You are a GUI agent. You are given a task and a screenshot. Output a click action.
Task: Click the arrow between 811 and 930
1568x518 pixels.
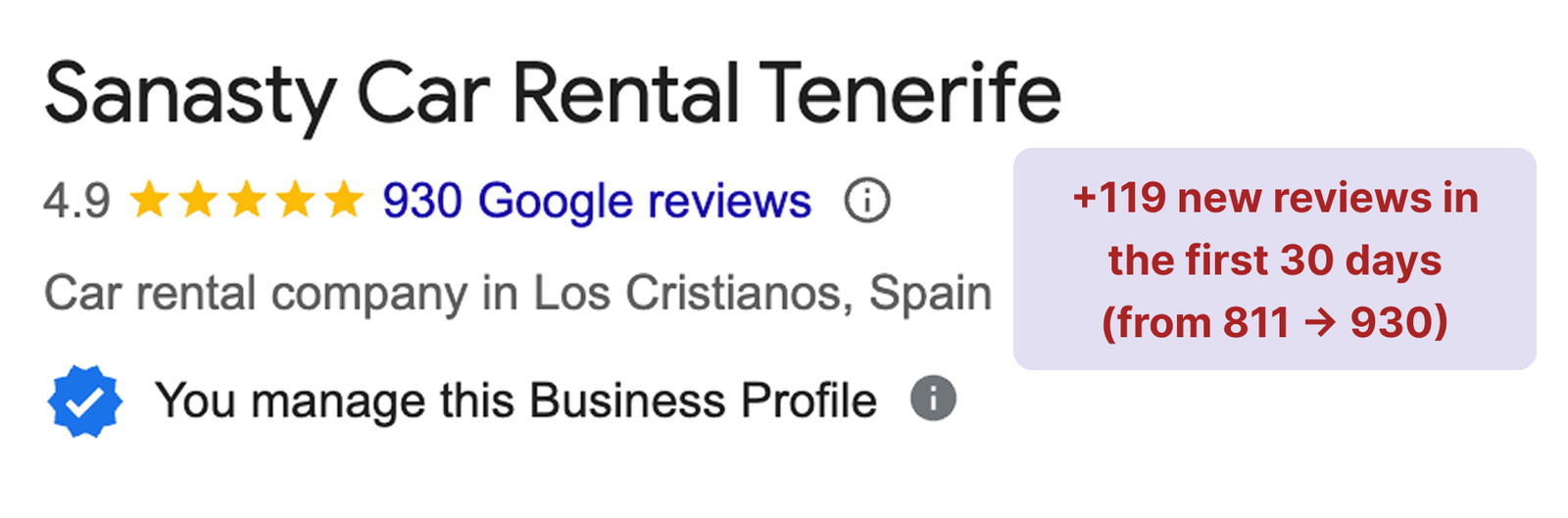(x=1320, y=323)
